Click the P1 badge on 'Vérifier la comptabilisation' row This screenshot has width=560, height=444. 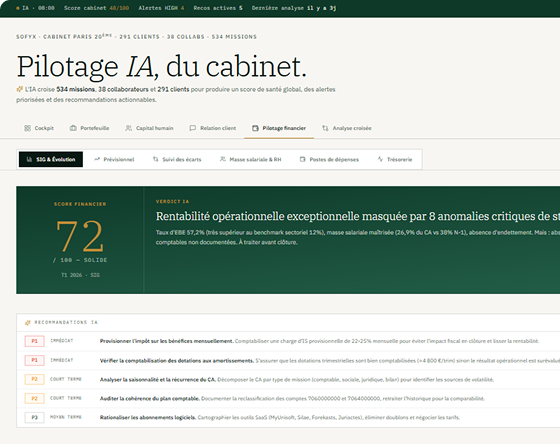tap(34, 360)
